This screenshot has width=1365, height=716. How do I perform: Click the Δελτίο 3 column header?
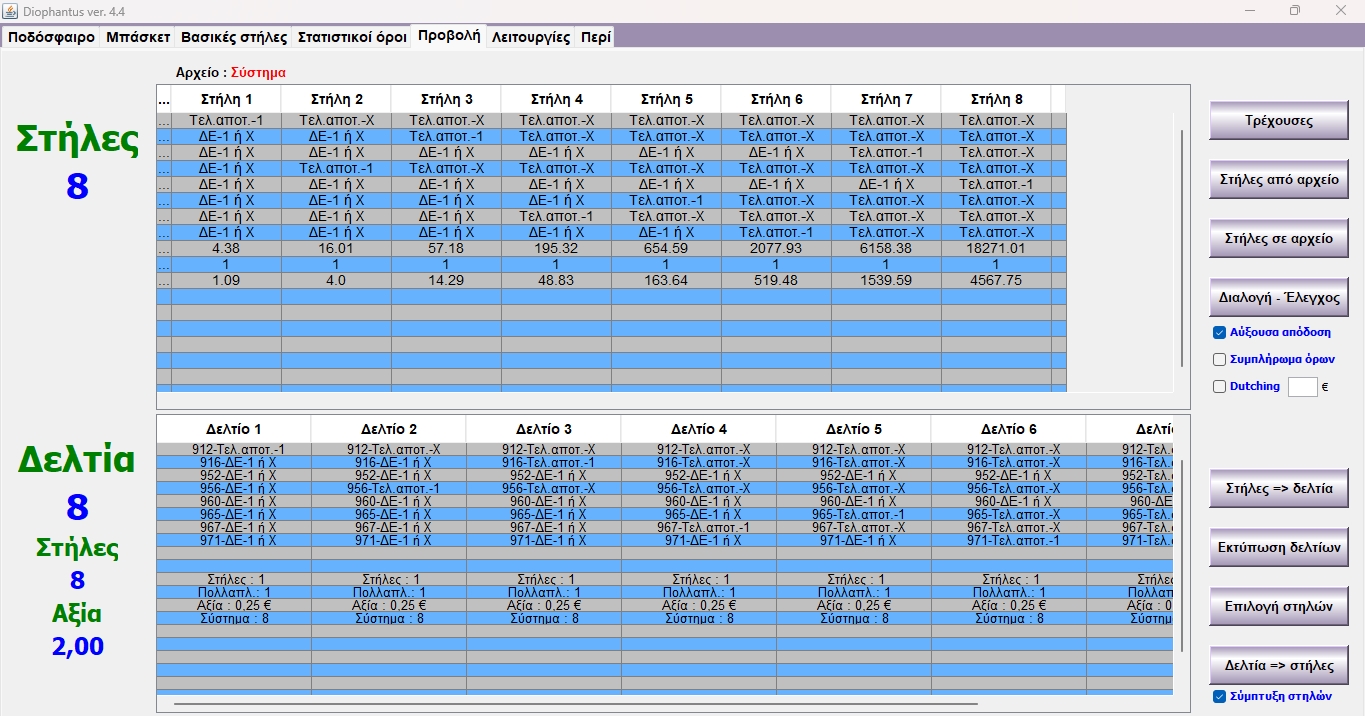543,429
